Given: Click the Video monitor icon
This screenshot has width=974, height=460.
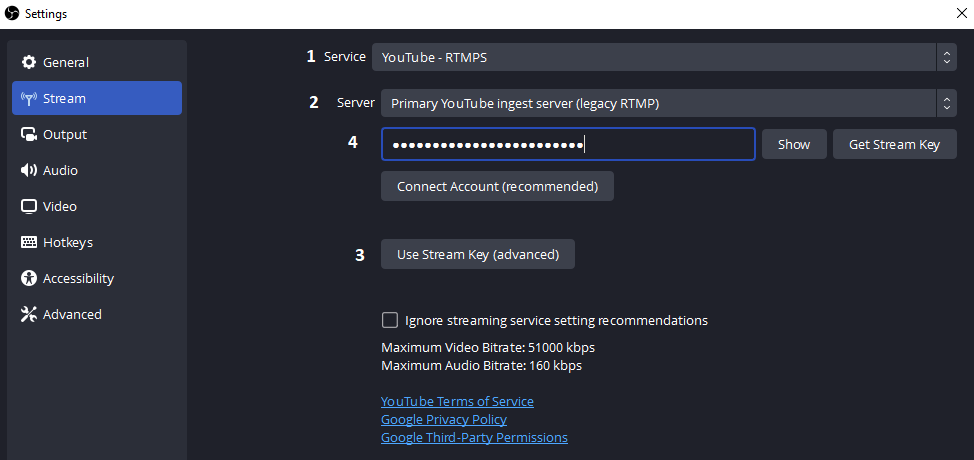Looking at the screenshot, I should tap(29, 207).
